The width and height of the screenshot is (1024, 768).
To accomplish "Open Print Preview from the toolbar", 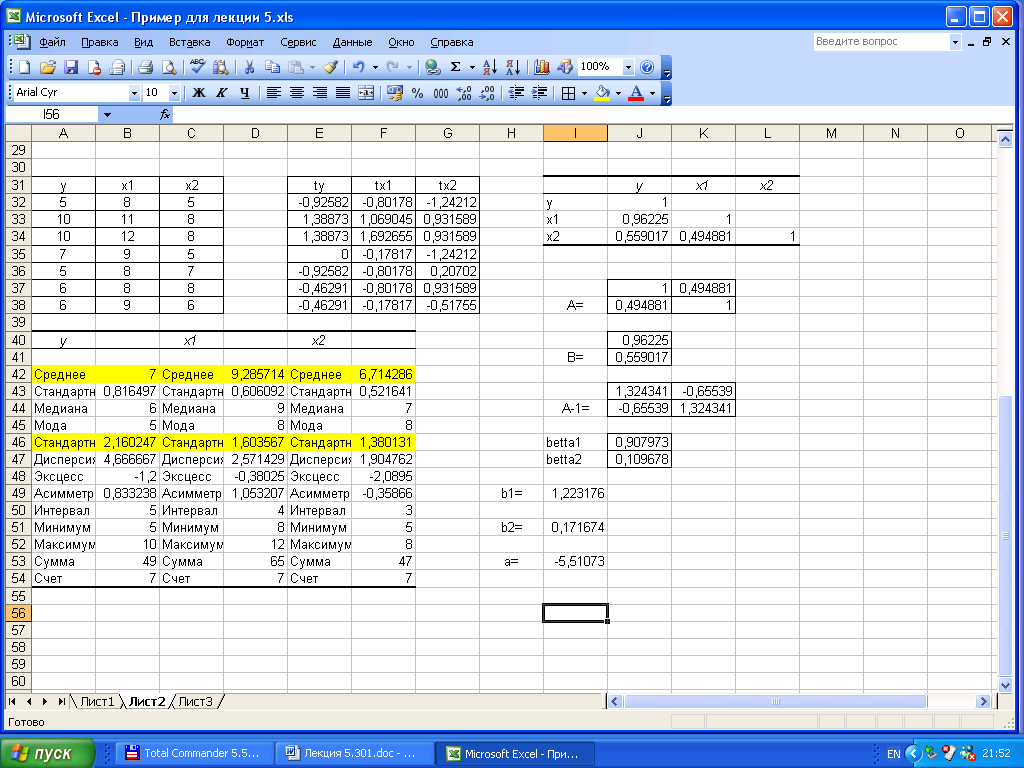I will (169, 67).
